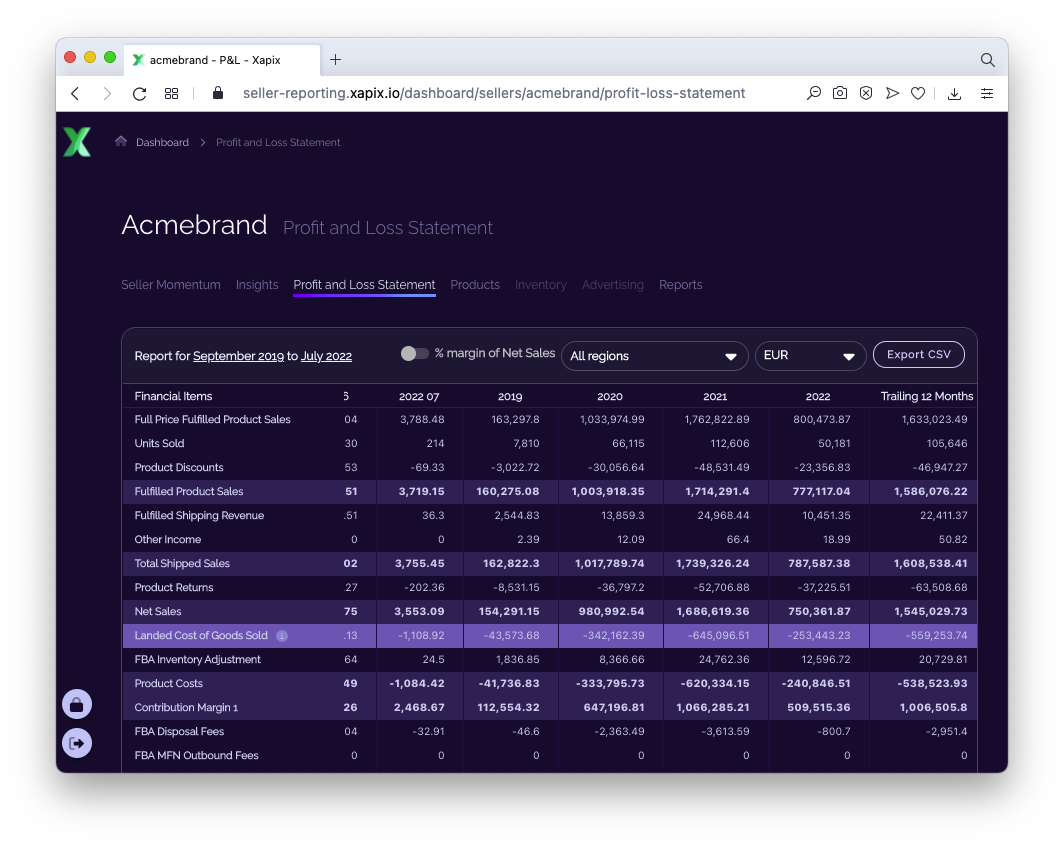The image size is (1064, 847).
Task: Click Product Returns row label
Action: [174, 588]
